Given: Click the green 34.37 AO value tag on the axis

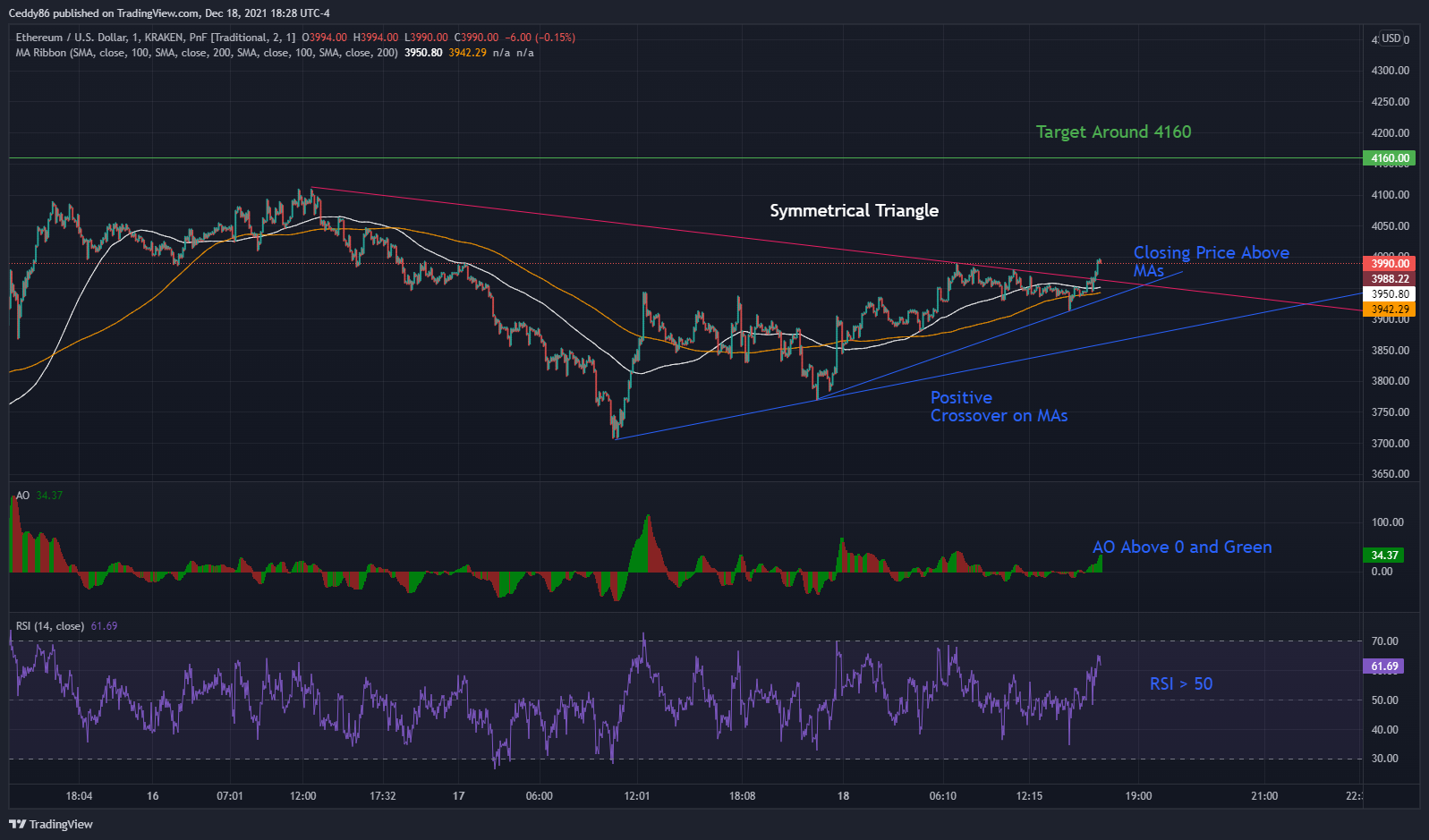Looking at the screenshot, I should coord(1383,556).
